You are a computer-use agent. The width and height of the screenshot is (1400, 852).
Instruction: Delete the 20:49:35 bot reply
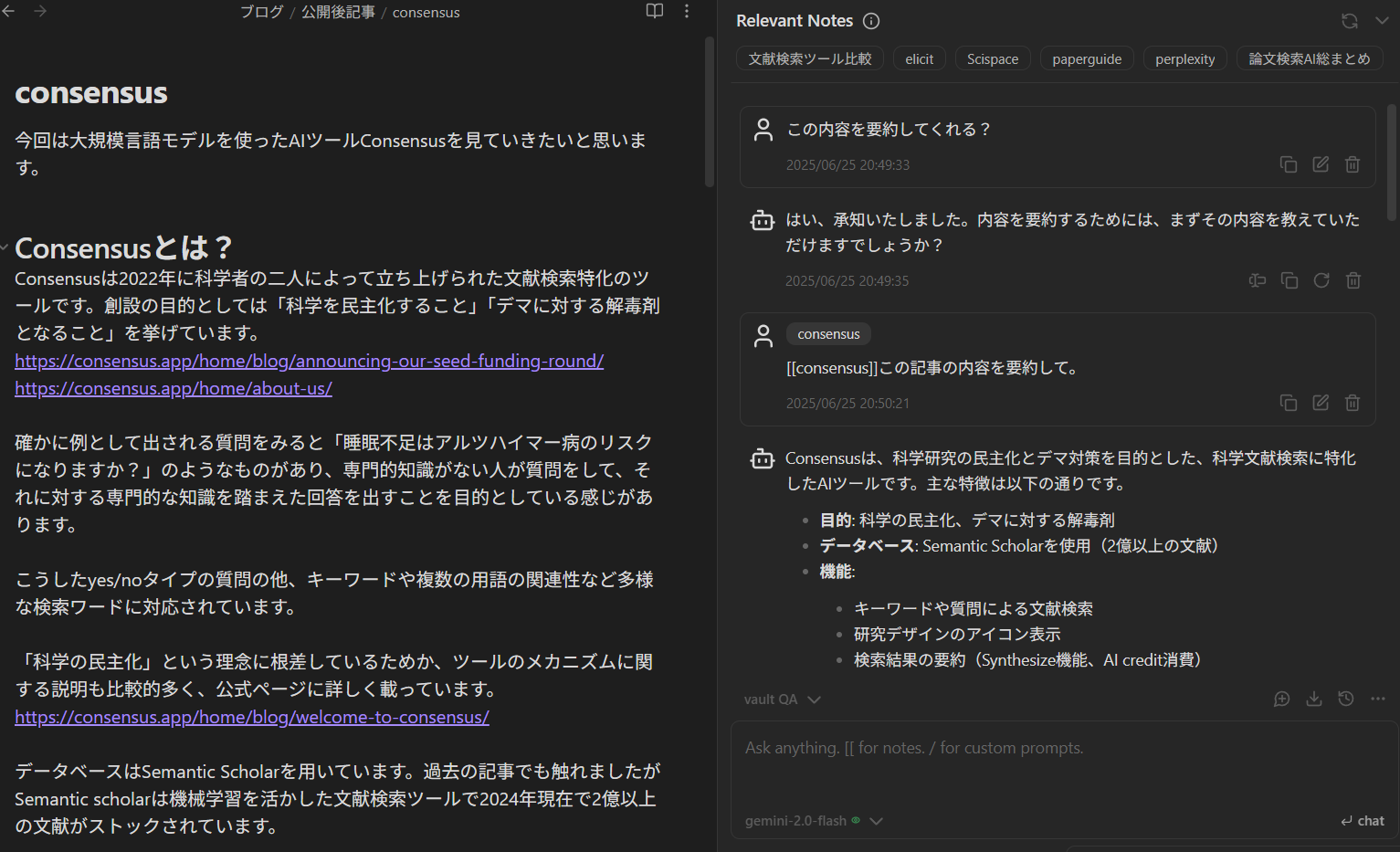point(1353,280)
